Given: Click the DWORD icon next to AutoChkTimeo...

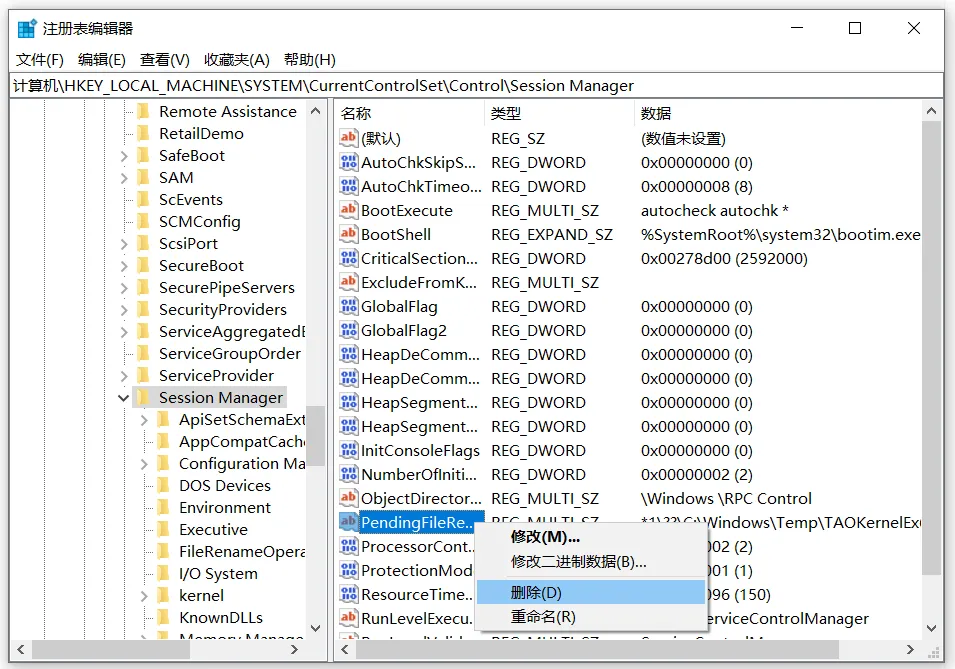Looking at the screenshot, I should click(x=348, y=186).
